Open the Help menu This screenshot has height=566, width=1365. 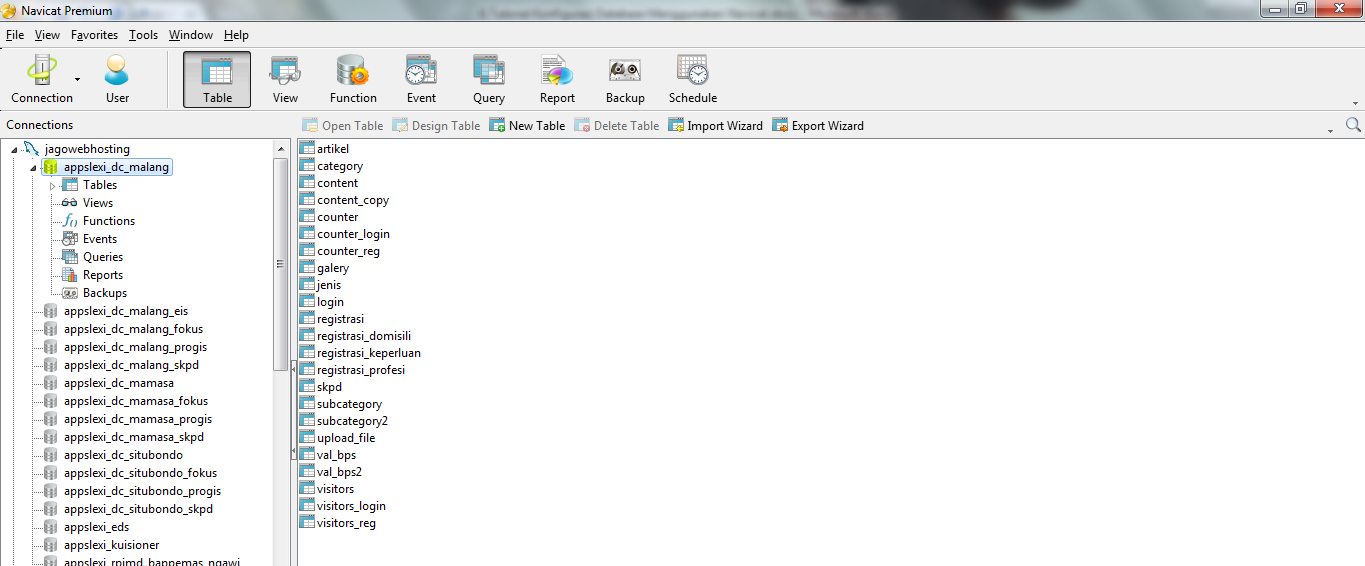pos(236,34)
